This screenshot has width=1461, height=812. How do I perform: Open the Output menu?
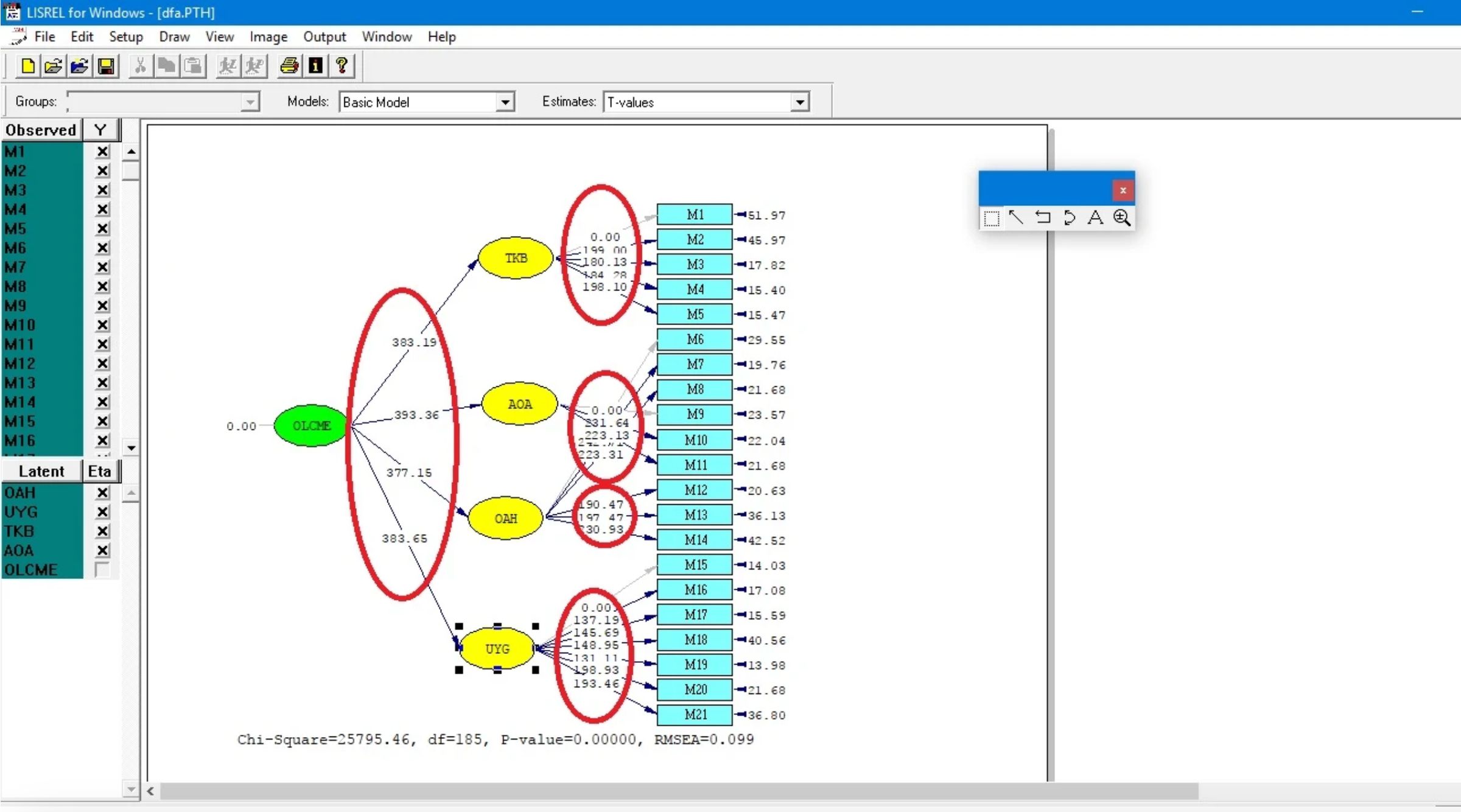[324, 37]
